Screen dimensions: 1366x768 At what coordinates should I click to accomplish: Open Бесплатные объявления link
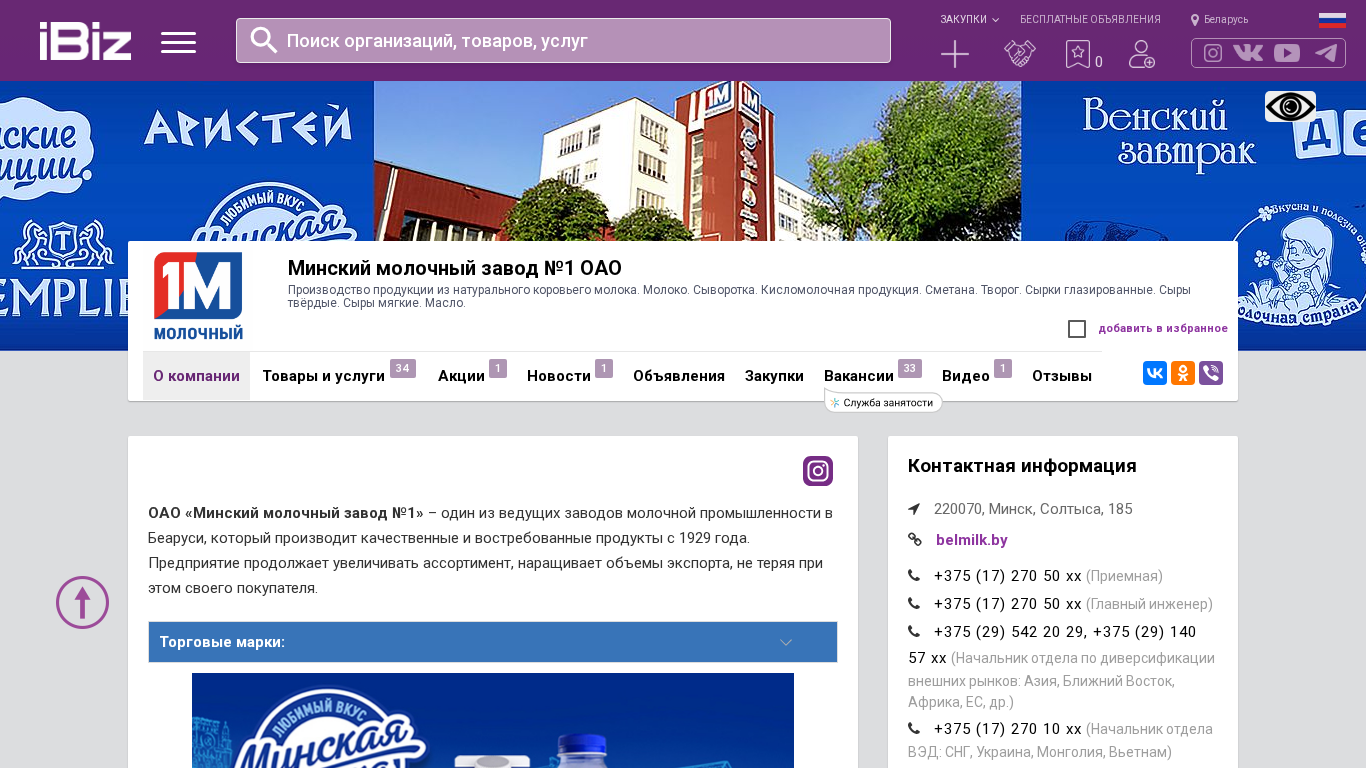point(1090,20)
